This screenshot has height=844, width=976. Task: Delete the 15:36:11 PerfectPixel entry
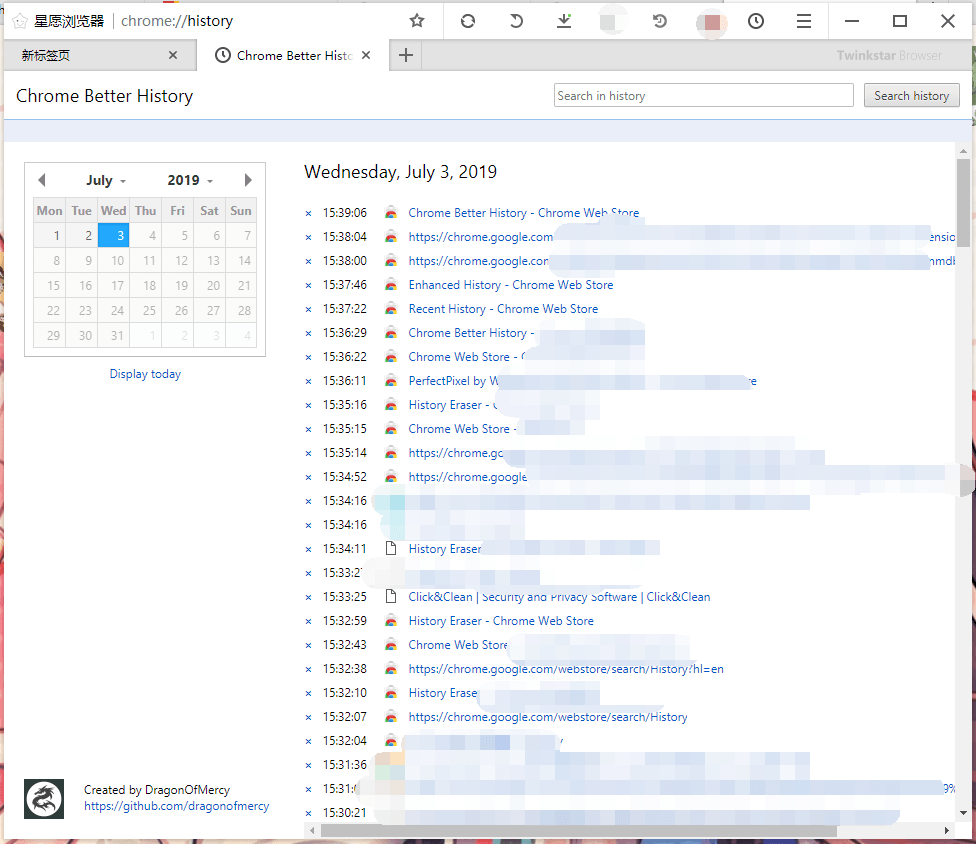coord(308,382)
